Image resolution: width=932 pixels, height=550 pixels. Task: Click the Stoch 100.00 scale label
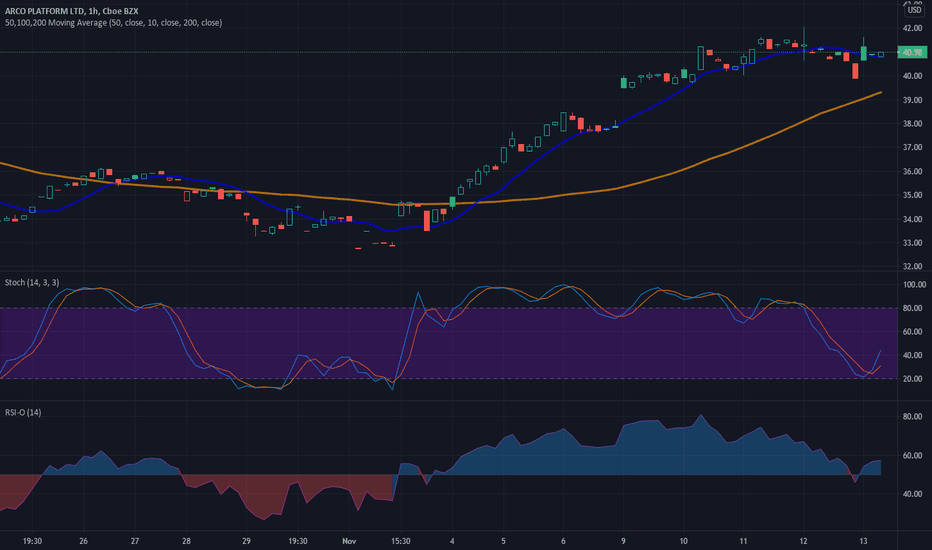click(x=915, y=284)
